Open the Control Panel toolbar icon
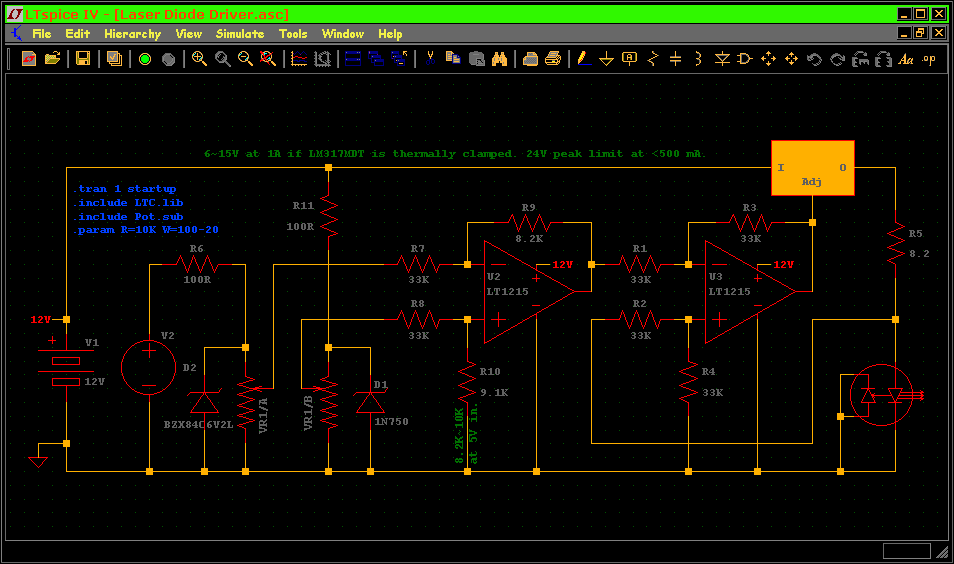Image resolution: width=954 pixels, height=564 pixels. [x=114, y=58]
